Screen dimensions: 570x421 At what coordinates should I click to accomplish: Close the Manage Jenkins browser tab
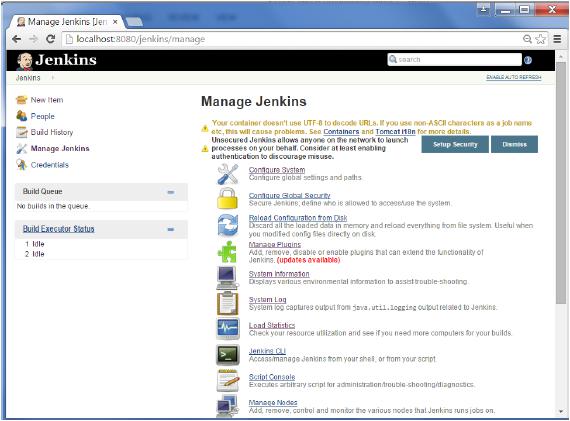click(115, 22)
